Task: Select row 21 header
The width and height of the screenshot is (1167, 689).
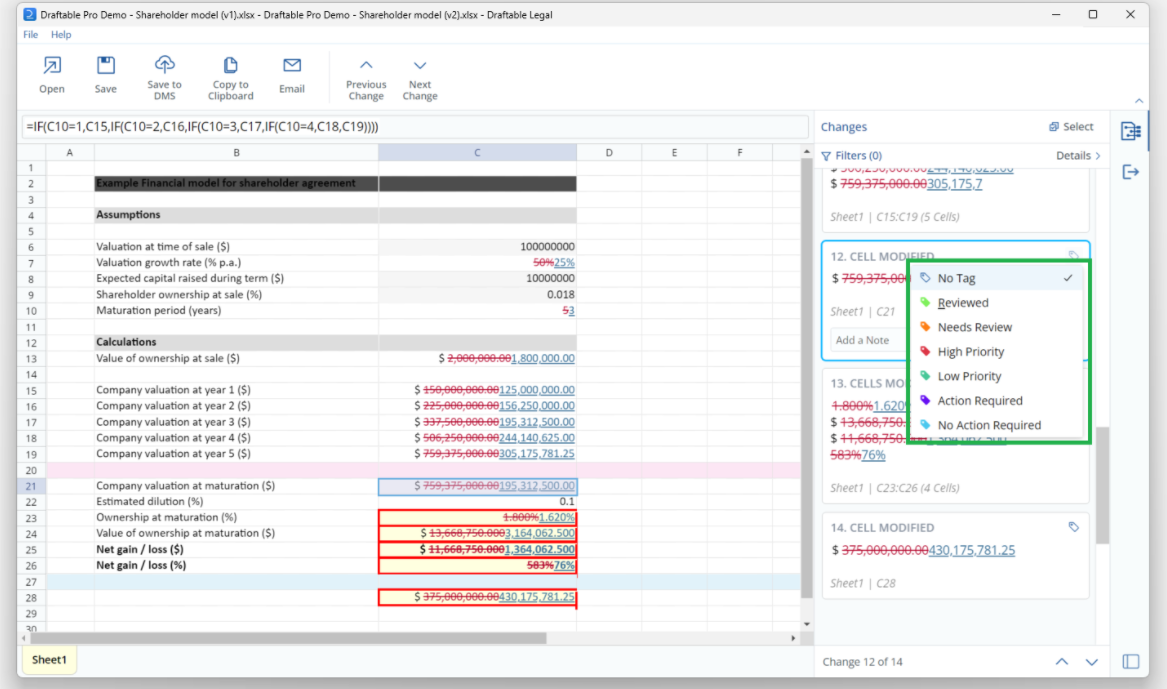Action: (31, 486)
